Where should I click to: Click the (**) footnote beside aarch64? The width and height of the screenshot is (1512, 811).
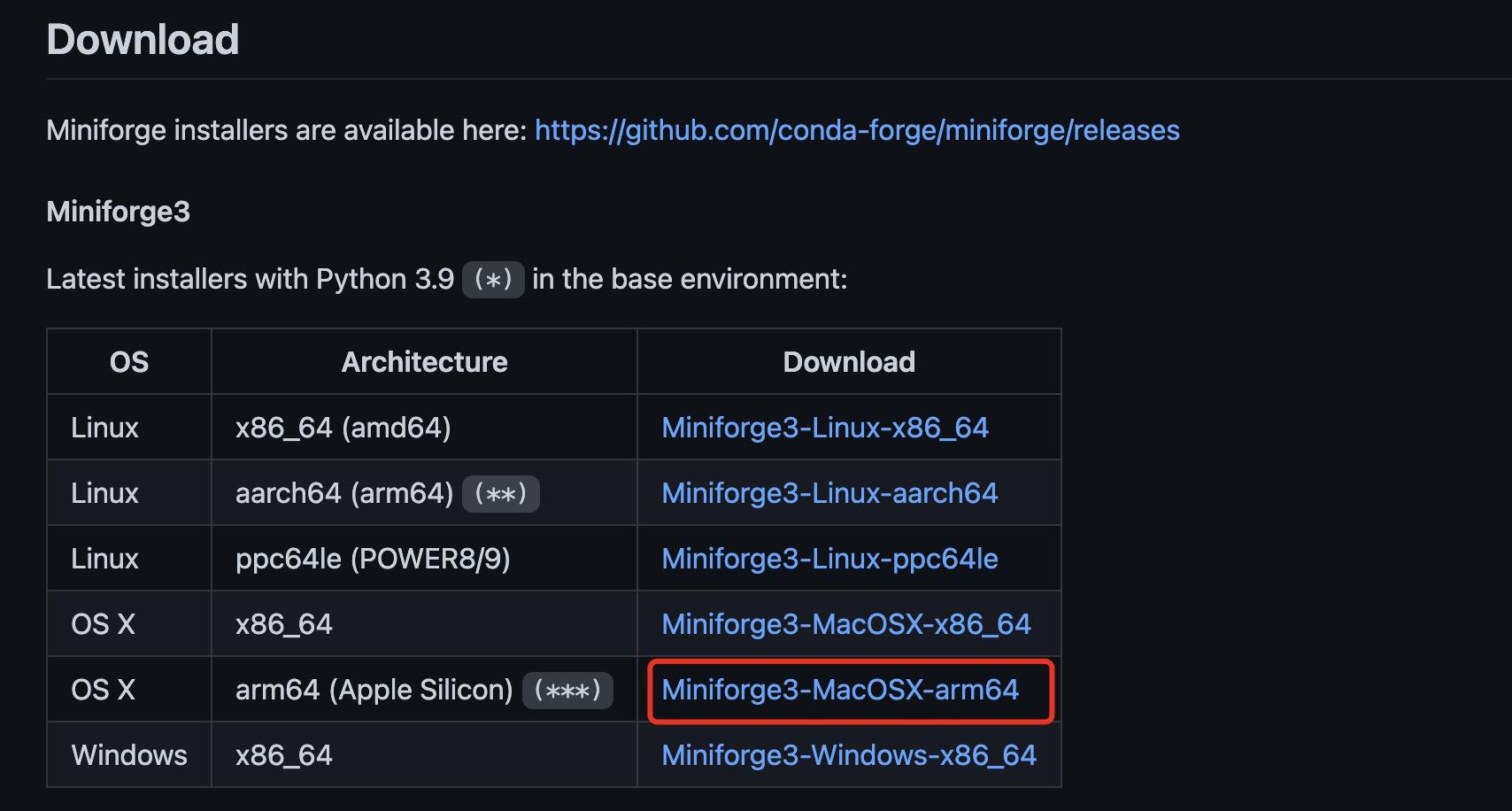501,494
